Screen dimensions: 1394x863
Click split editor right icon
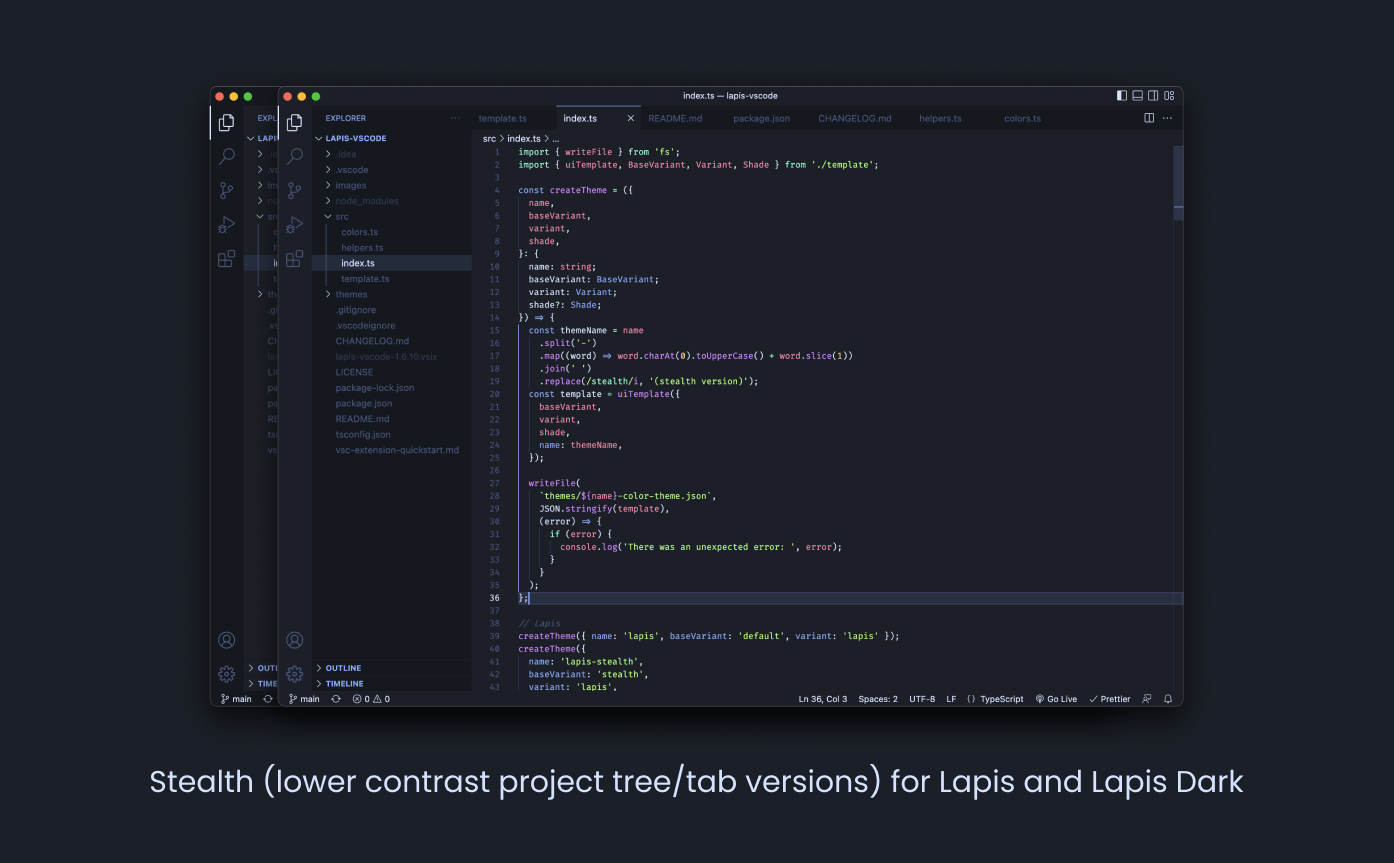pyautogui.click(x=1149, y=118)
